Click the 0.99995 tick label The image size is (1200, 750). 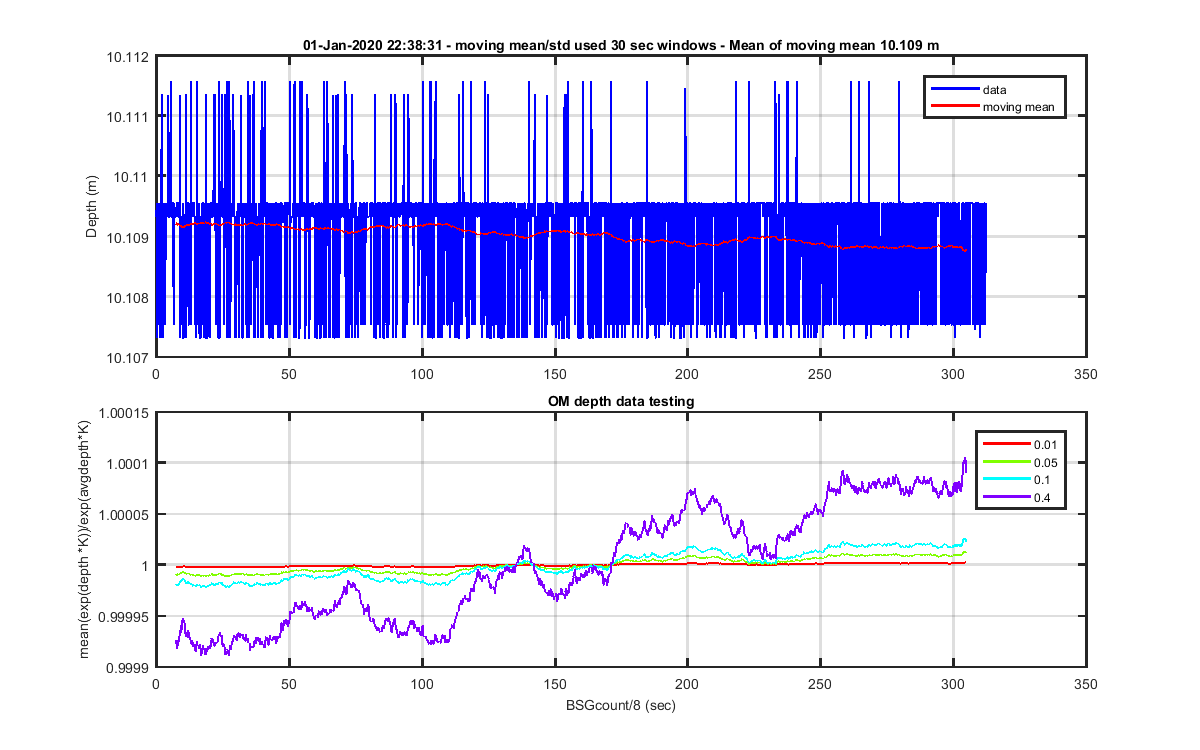(126, 616)
